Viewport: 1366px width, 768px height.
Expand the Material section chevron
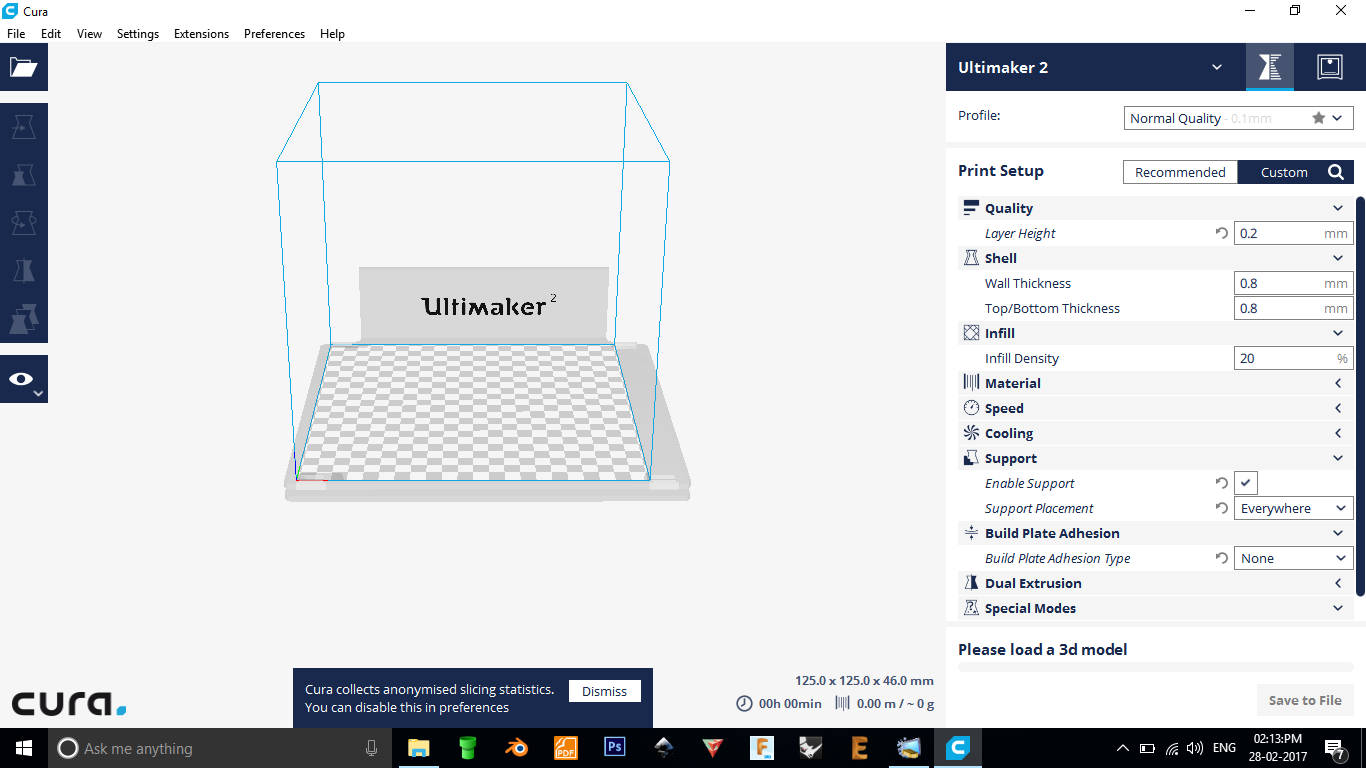[x=1338, y=383]
